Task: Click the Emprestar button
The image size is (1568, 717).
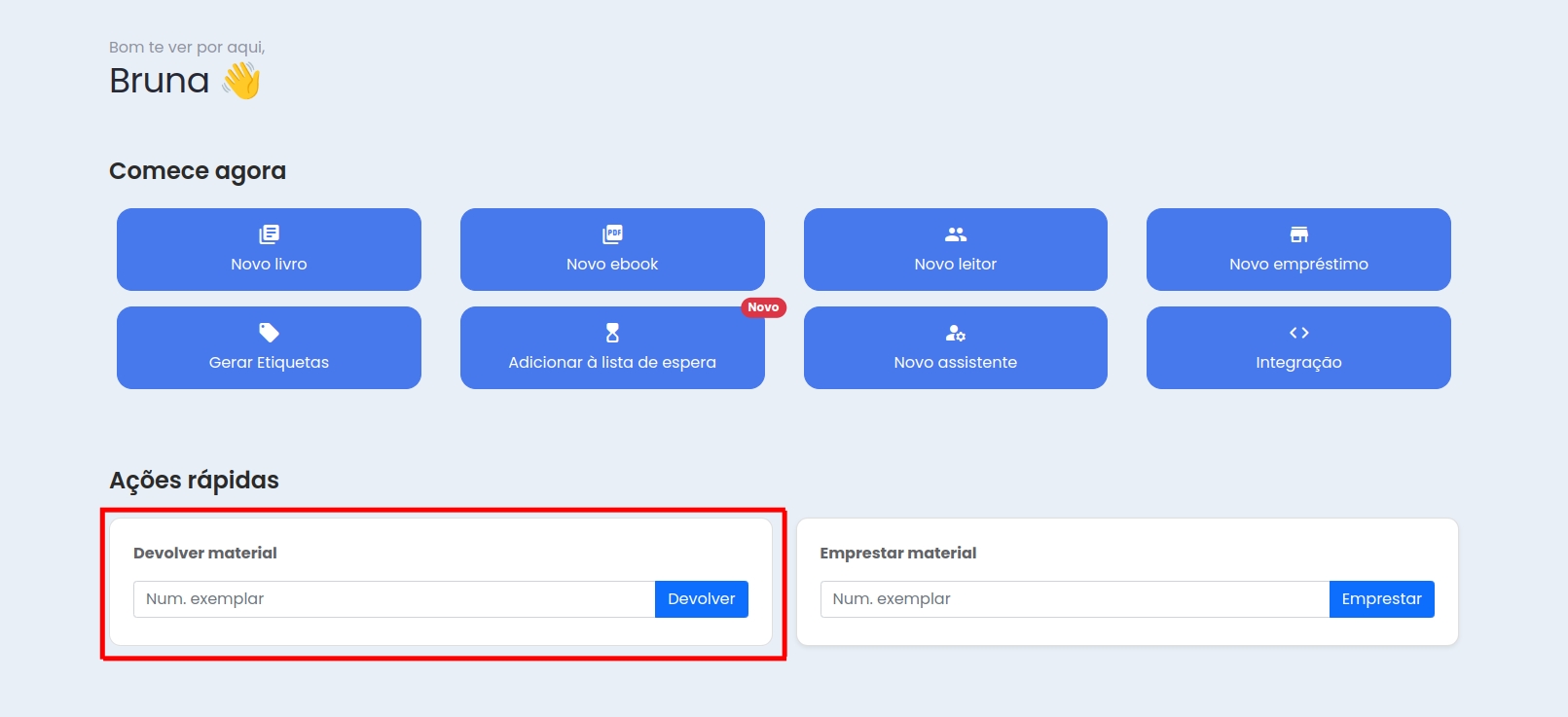Action: (1382, 599)
